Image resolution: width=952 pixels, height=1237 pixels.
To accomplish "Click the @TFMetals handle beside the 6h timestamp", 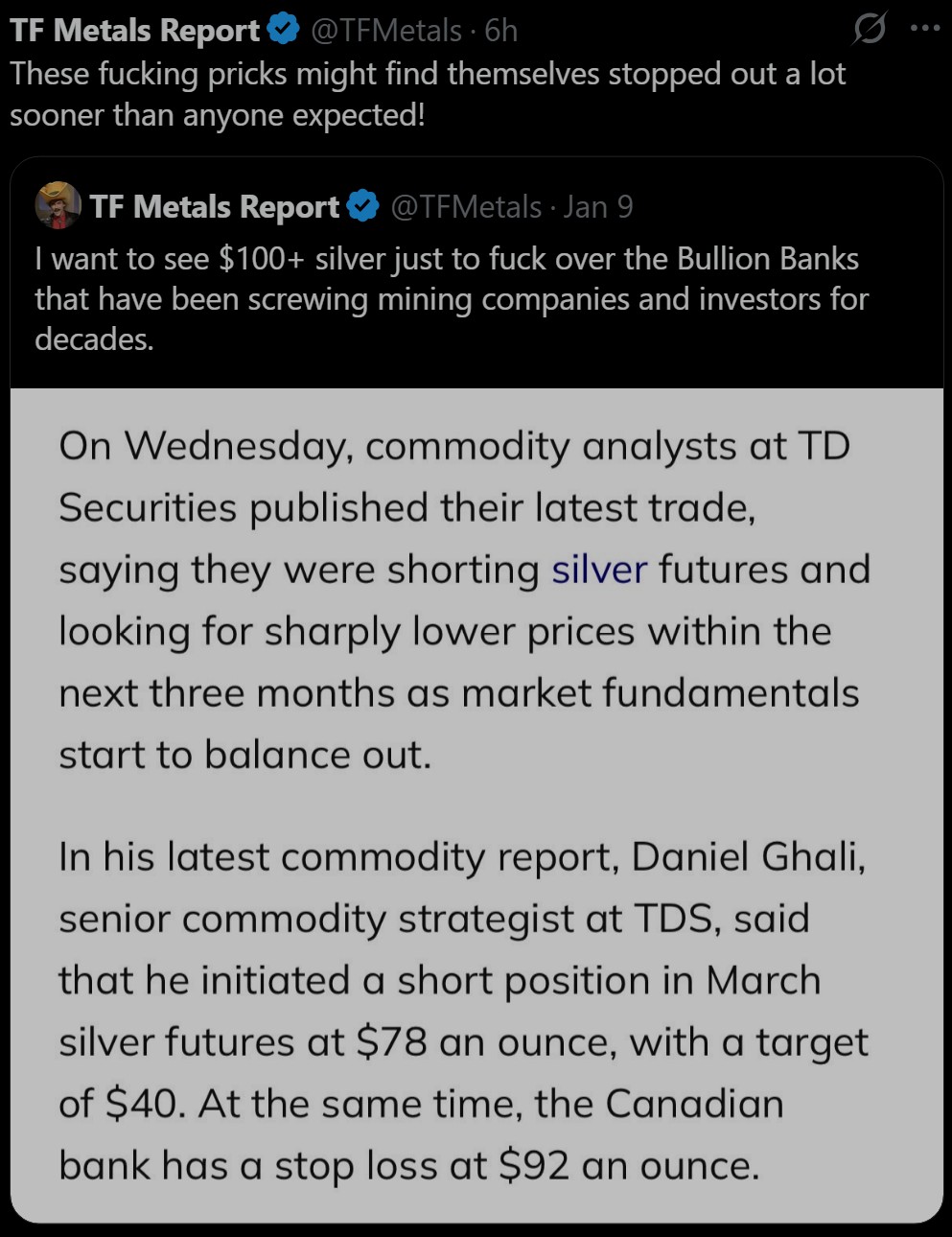I will [x=386, y=31].
